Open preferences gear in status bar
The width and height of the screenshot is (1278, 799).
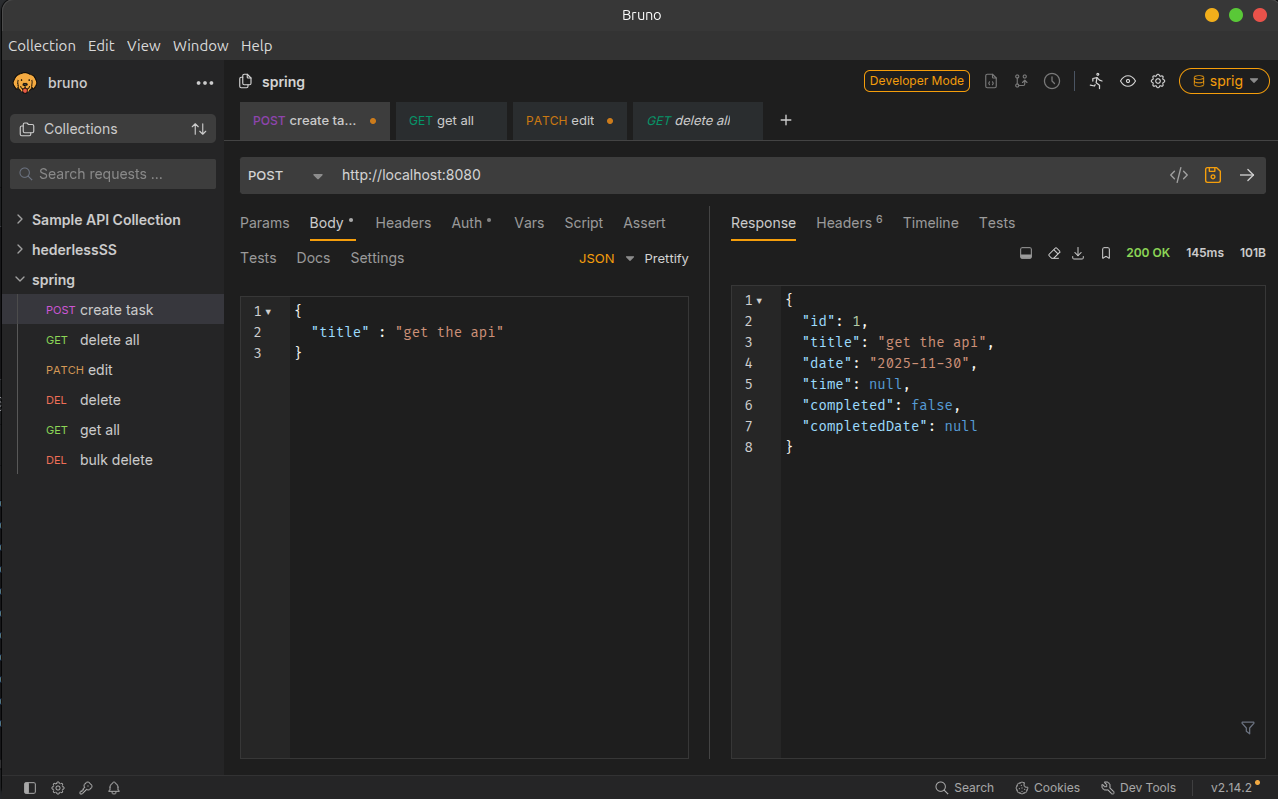tap(58, 788)
